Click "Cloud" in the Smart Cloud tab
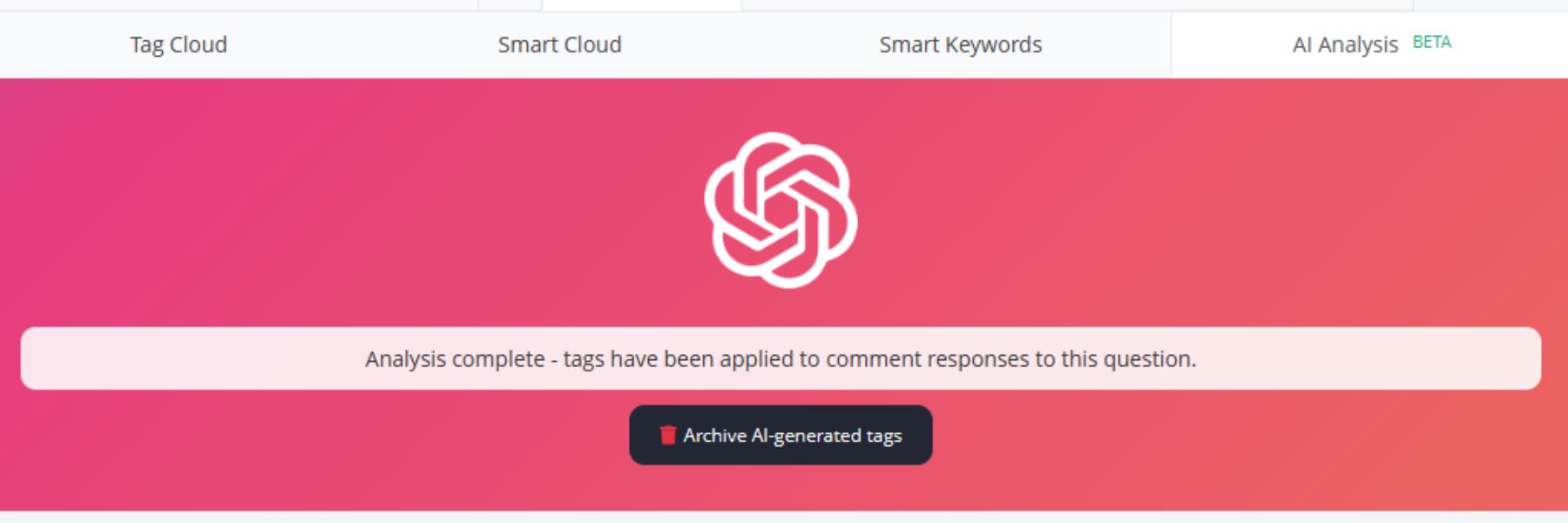 pyautogui.click(x=590, y=44)
